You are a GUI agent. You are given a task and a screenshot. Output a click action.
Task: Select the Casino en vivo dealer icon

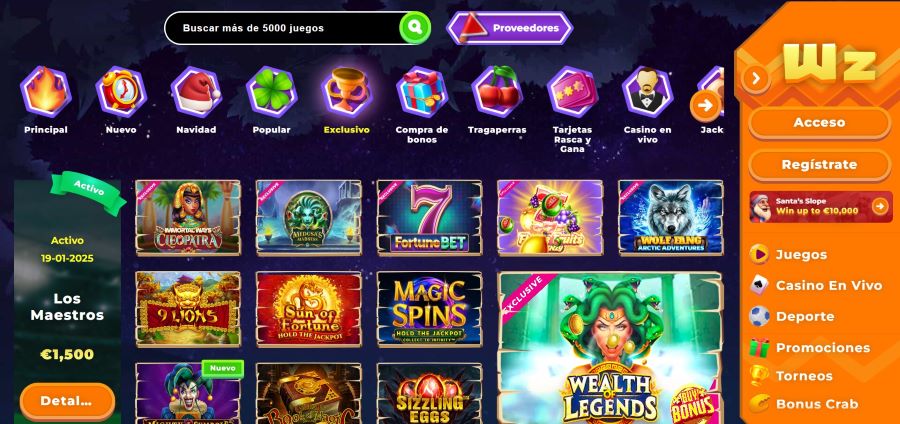(x=647, y=92)
